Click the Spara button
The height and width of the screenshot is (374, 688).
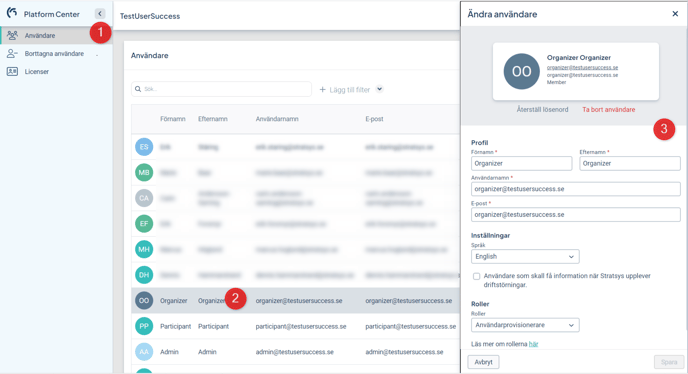coord(669,362)
